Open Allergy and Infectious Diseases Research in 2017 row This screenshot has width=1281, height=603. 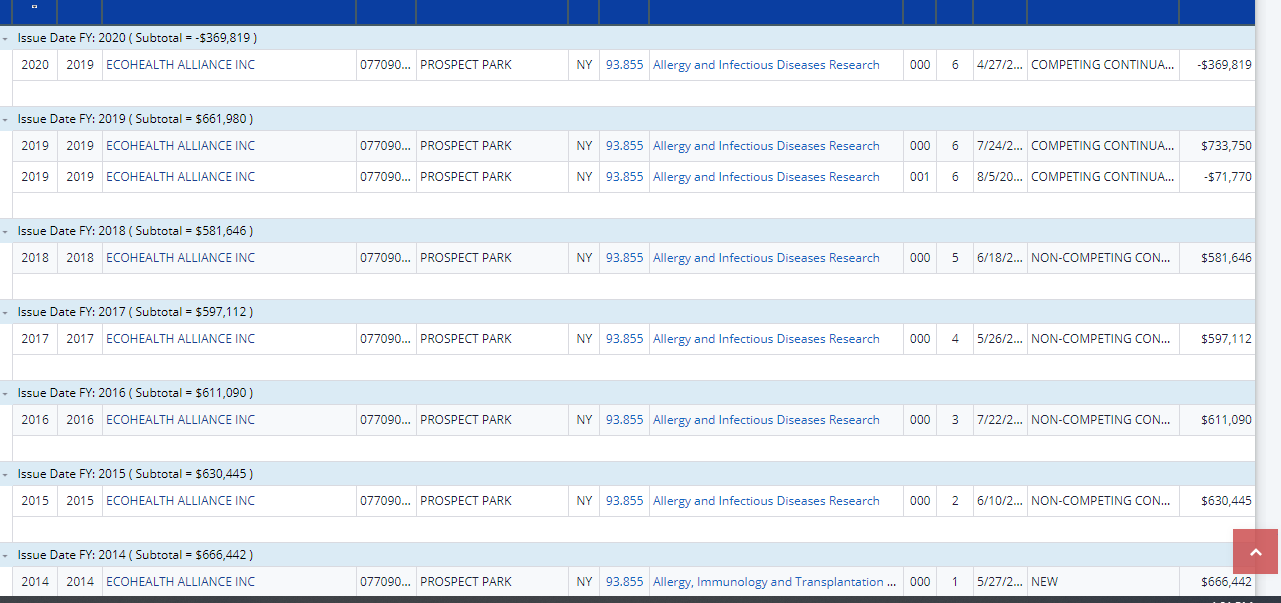pyautogui.click(x=766, y=339)
